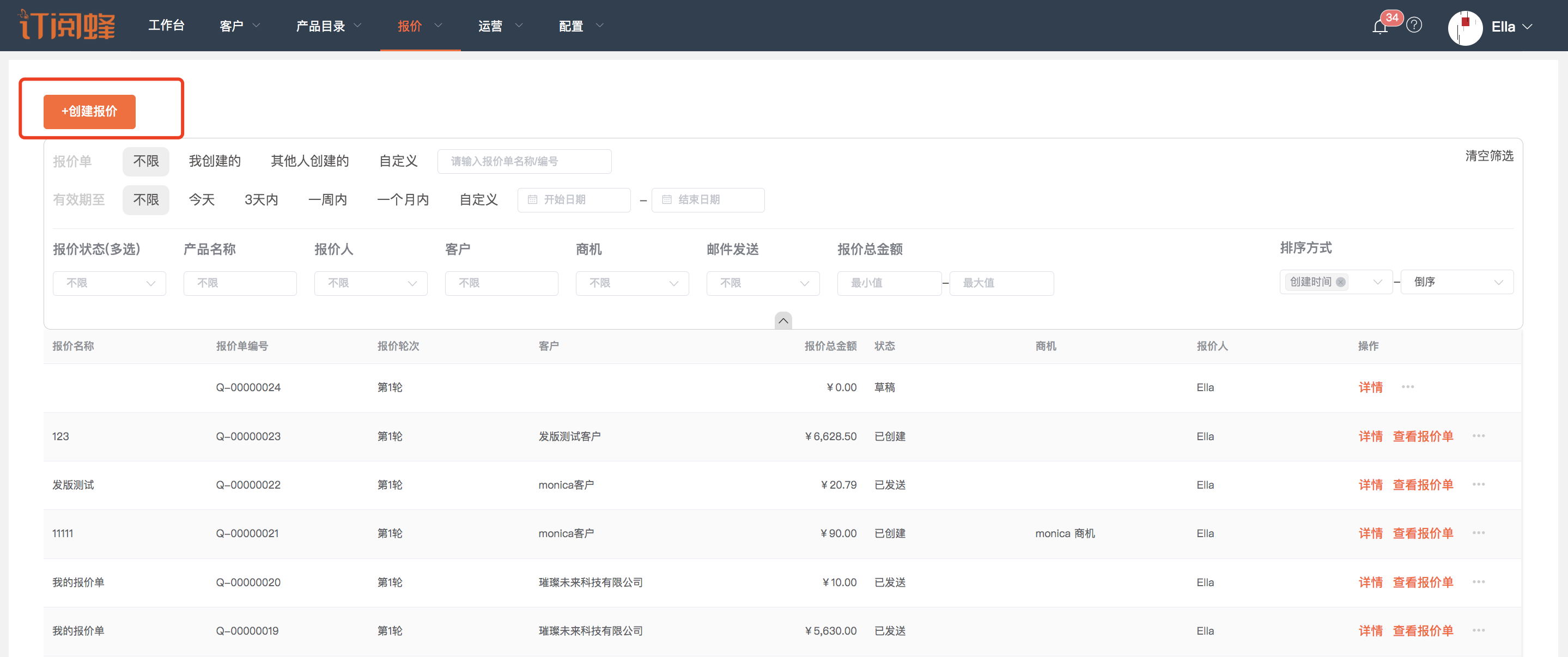
Task: Select 其他人创建的 filter option
Action: pos(309,161)
